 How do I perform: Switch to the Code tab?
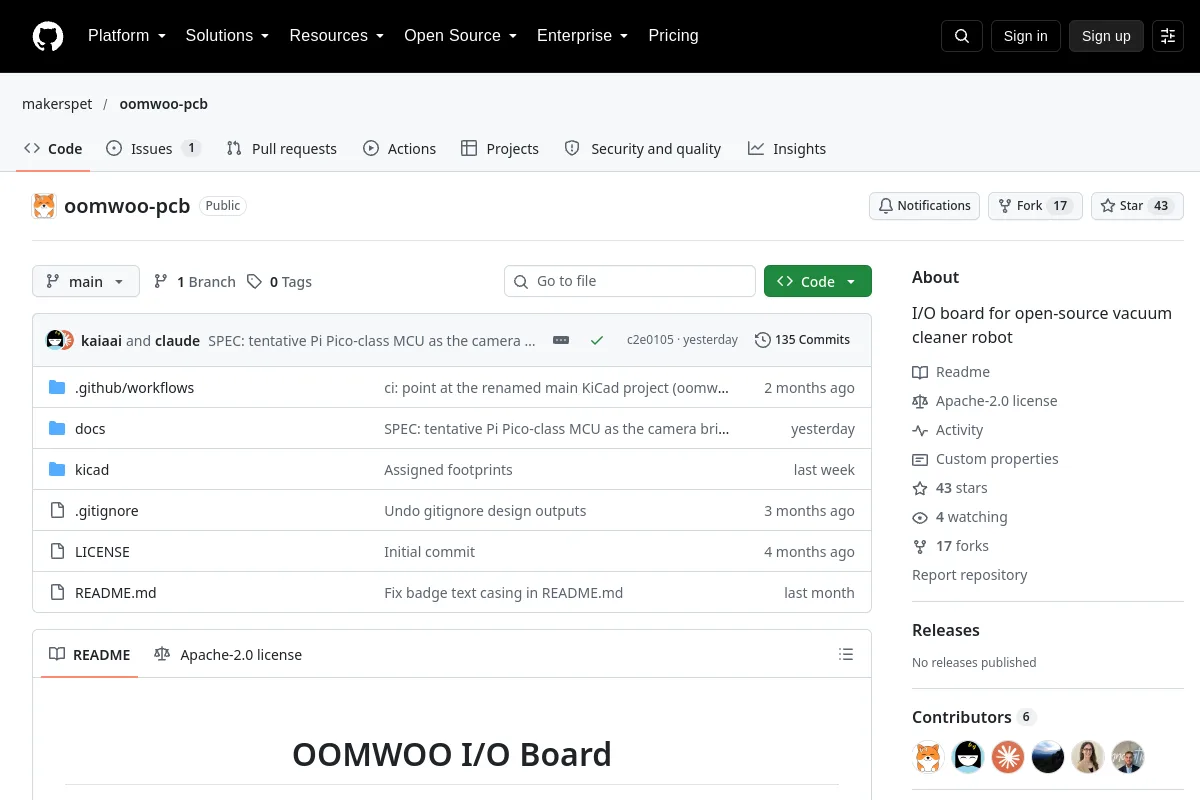pyautogui.click(x=54, y=149)
